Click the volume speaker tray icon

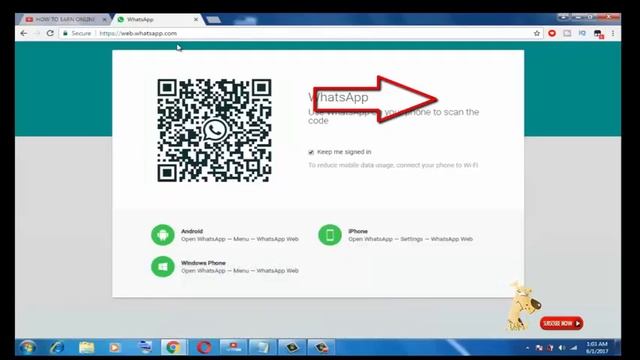coord(562,348)
